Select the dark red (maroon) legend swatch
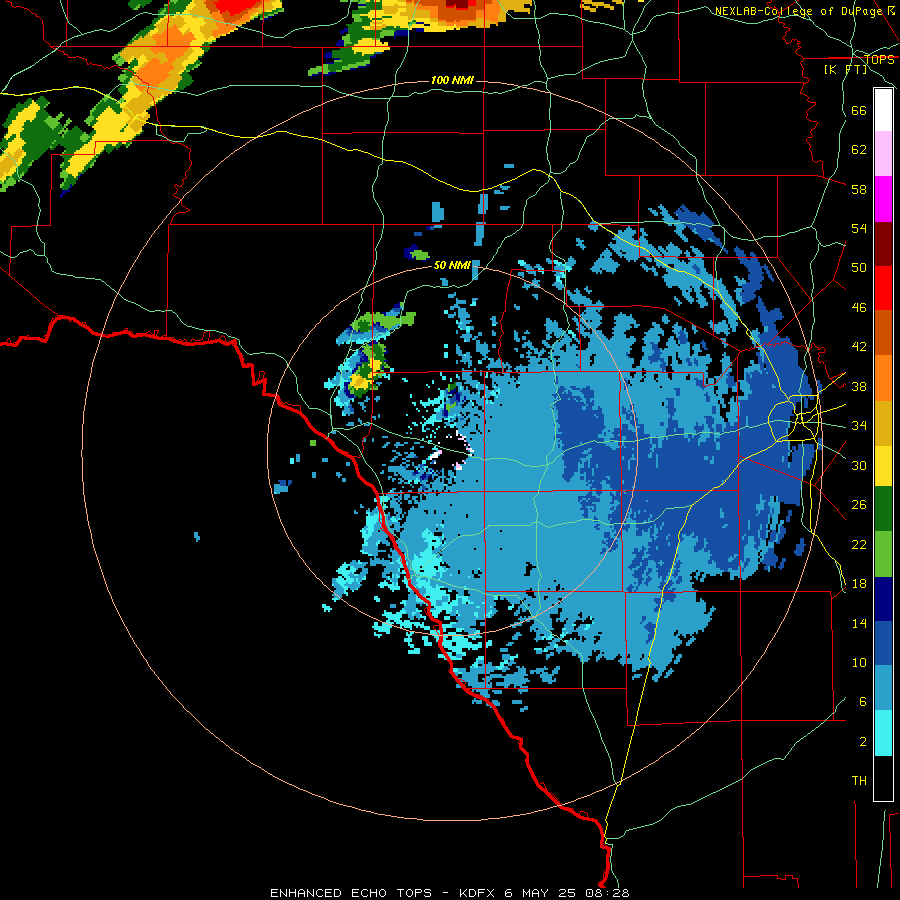The image size is (900, 900). pyautogui.click(x=883, y=244)
